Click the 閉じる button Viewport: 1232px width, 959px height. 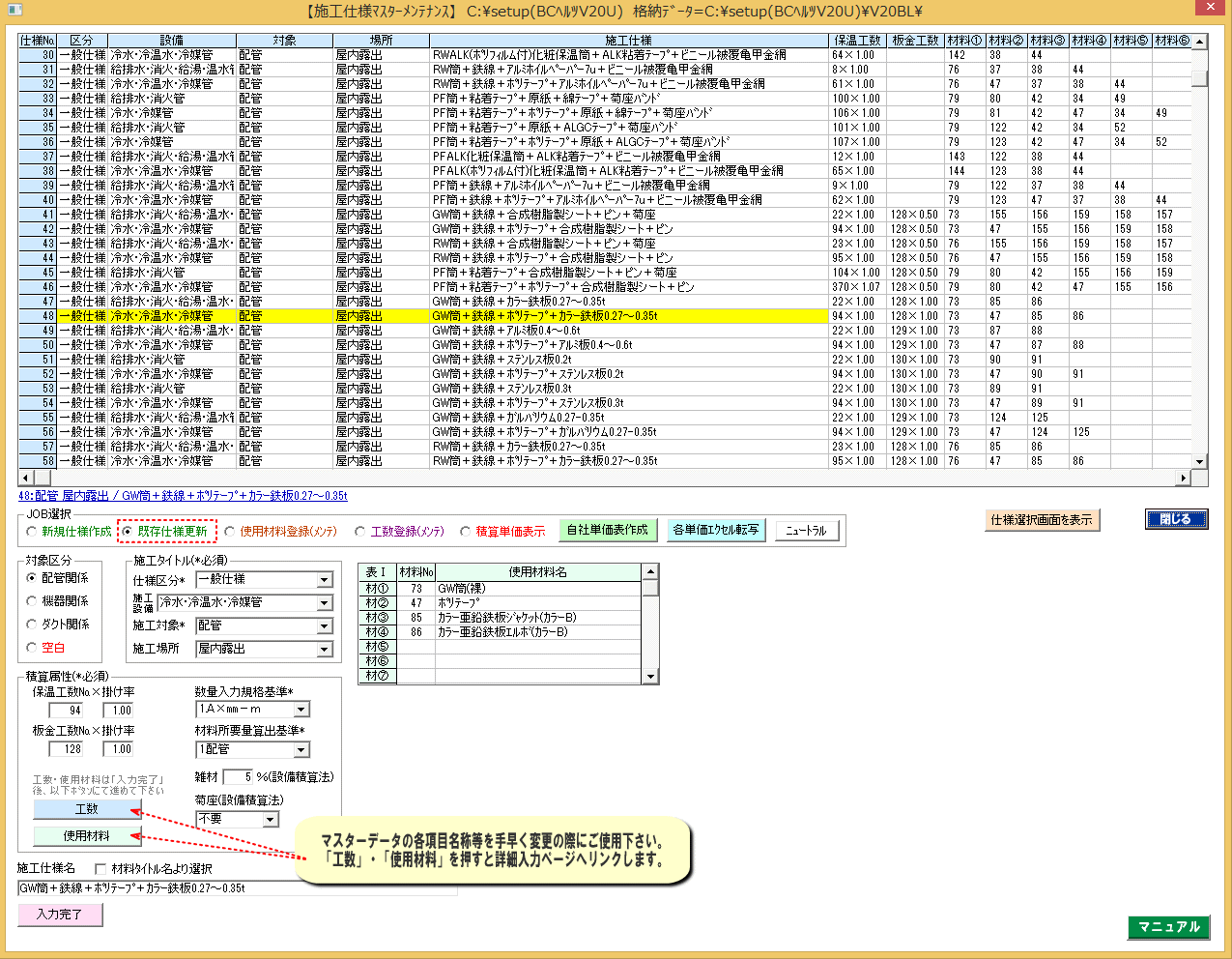[x=1176, y=519]
